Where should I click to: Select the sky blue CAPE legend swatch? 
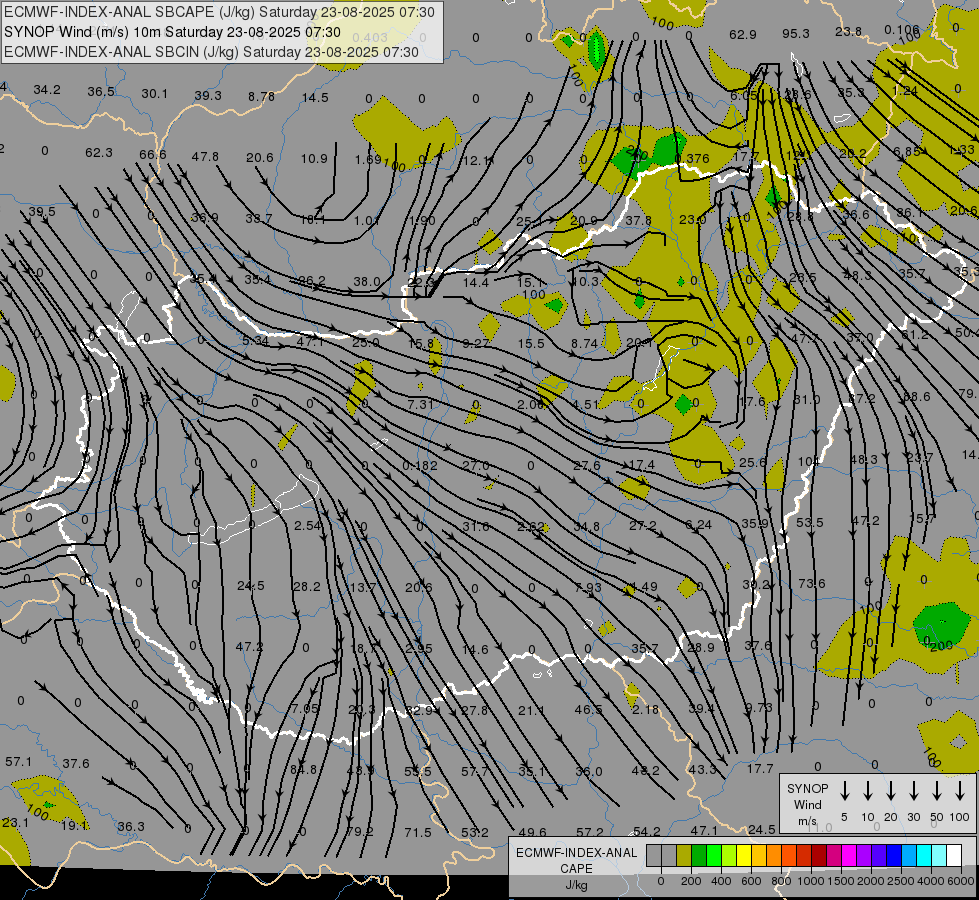910,855
